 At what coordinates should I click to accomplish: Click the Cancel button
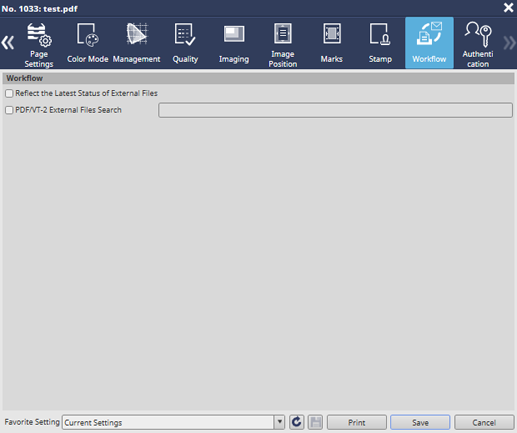(x=484, y=422)
